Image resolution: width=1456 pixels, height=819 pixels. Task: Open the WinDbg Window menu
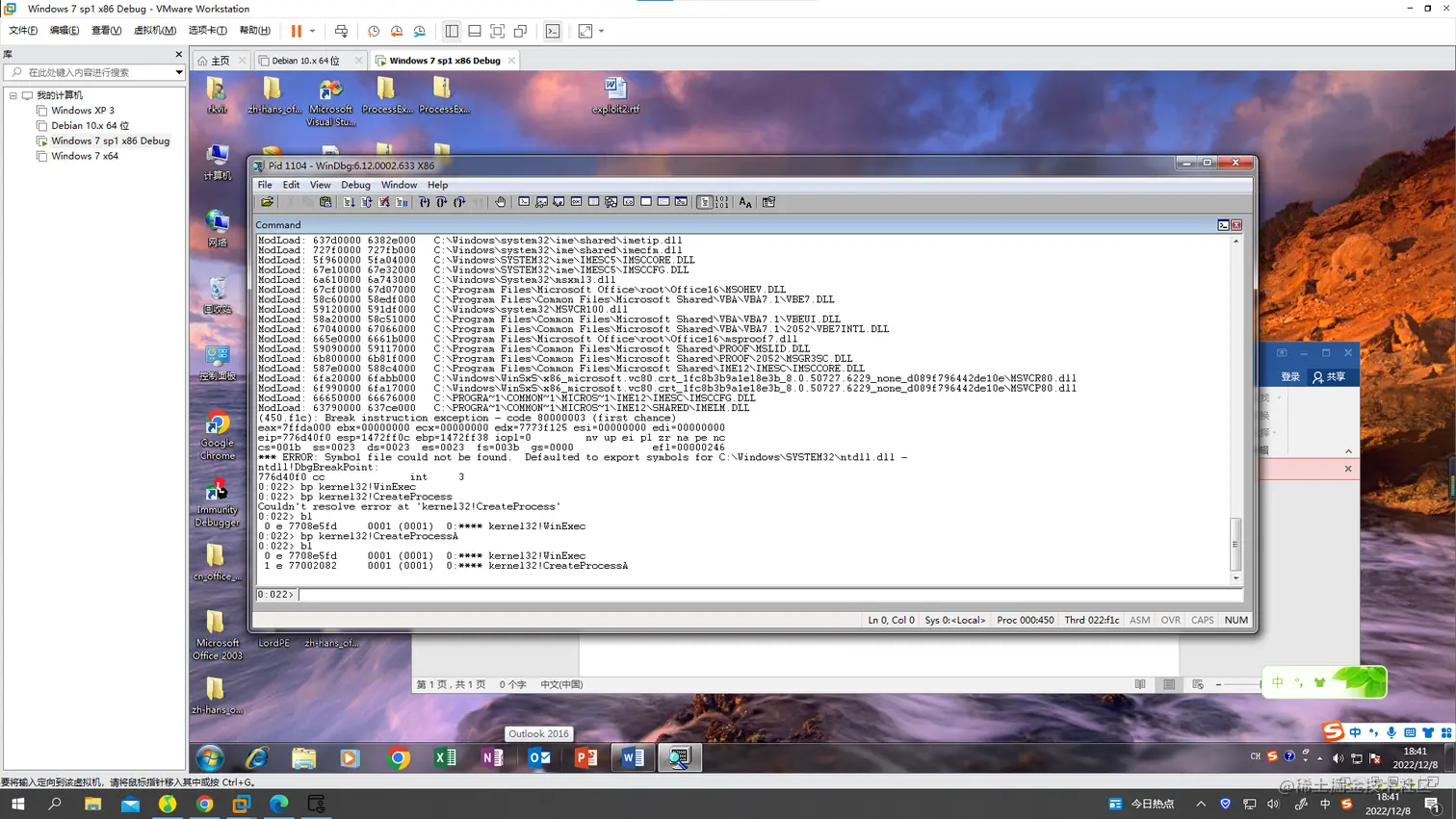[x=399, y=185]
